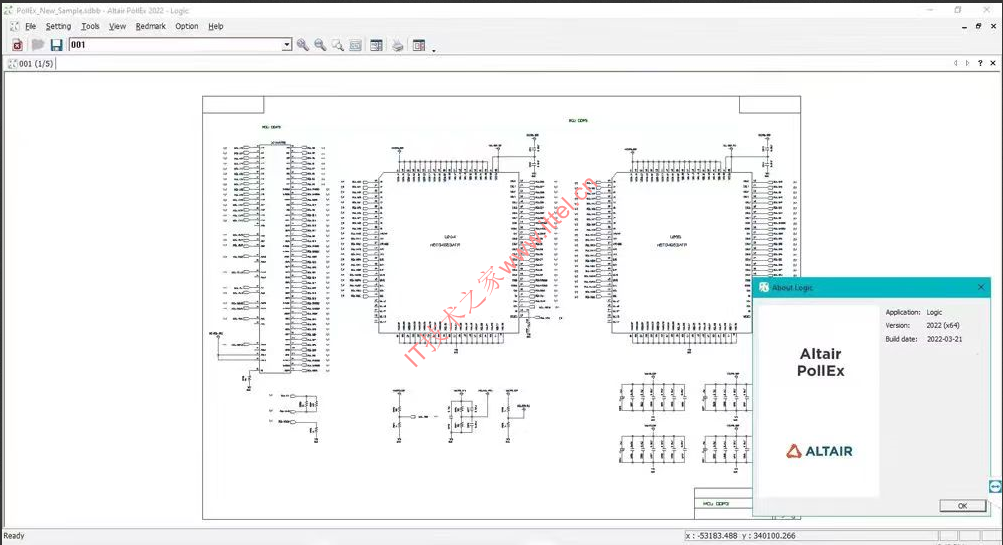
Task: Click the blue floppy save icon
Action: point(56,45)
